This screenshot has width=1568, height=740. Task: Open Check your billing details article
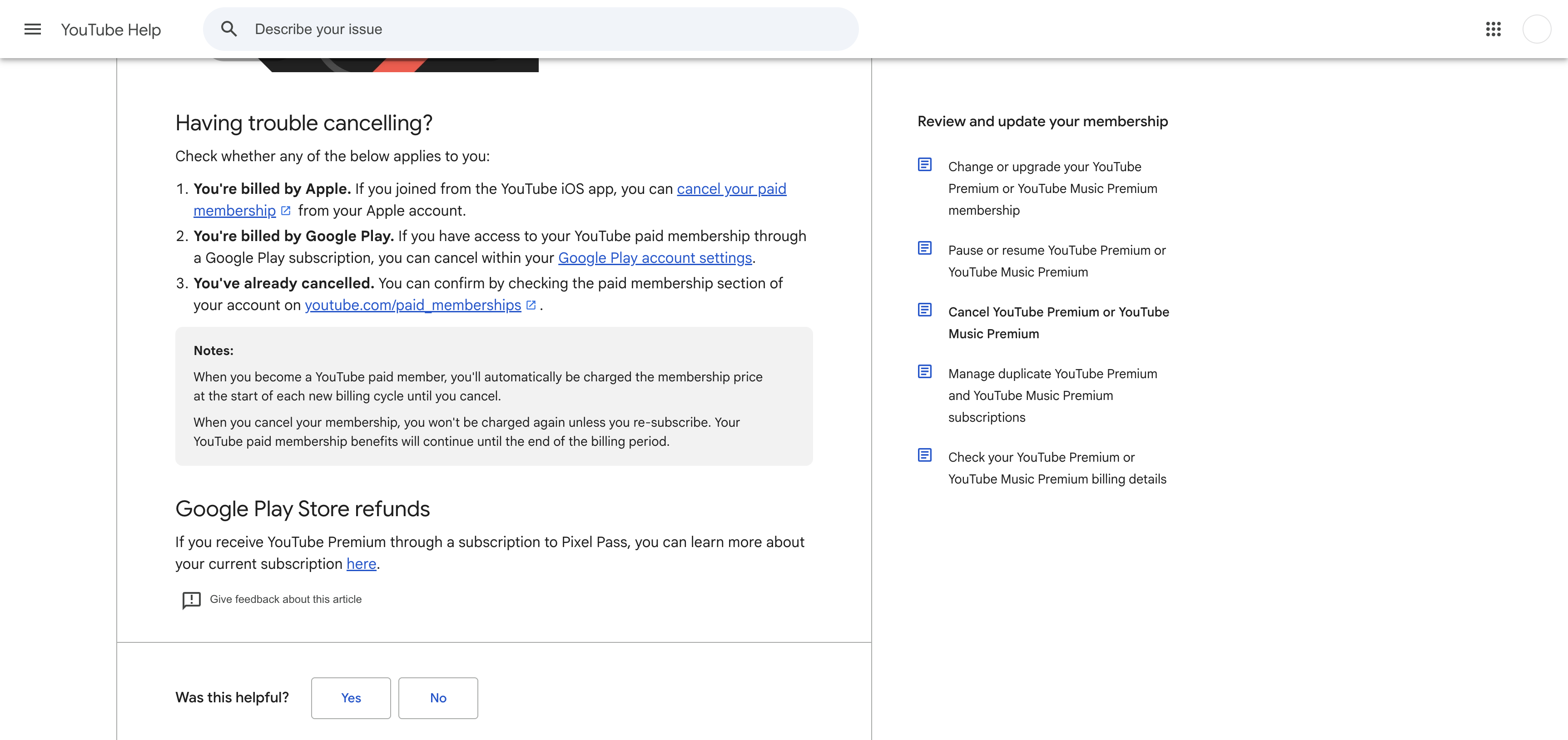(1057, 468)
